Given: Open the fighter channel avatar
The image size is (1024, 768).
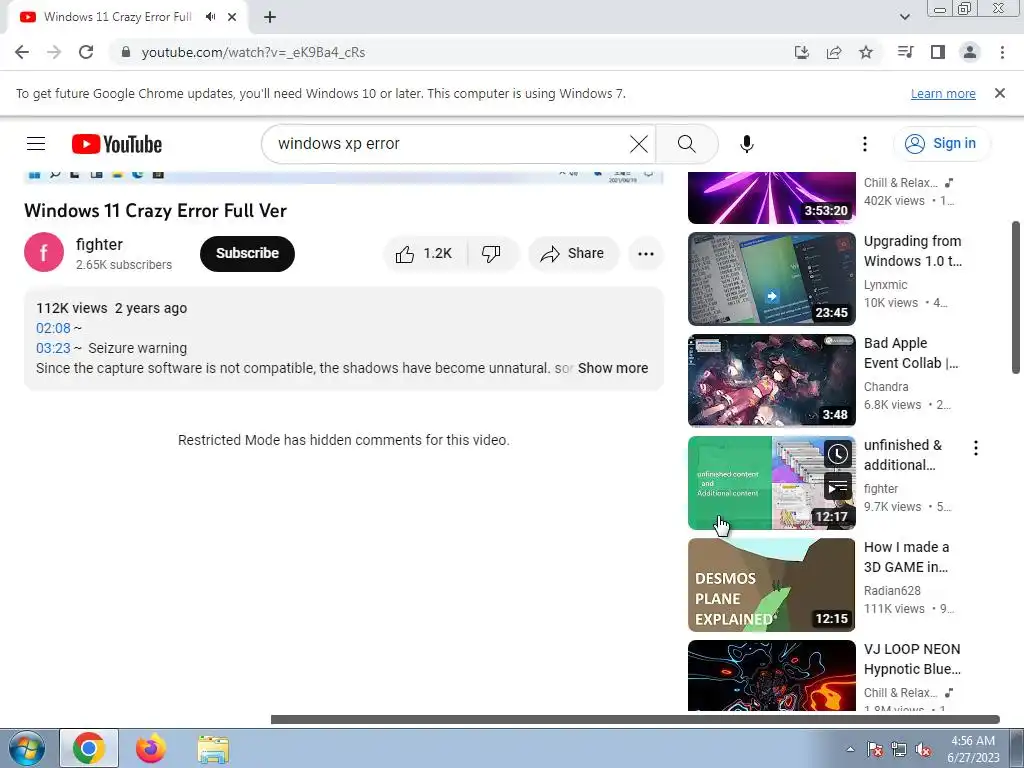Looking at the screenshot, I should [44, 252].
